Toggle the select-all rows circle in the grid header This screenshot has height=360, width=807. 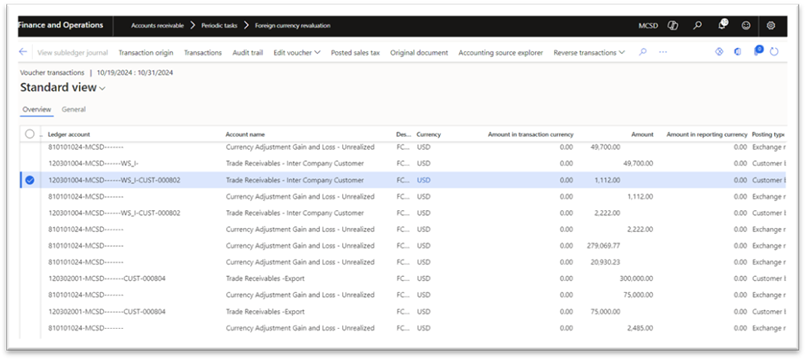coord(30,134)
